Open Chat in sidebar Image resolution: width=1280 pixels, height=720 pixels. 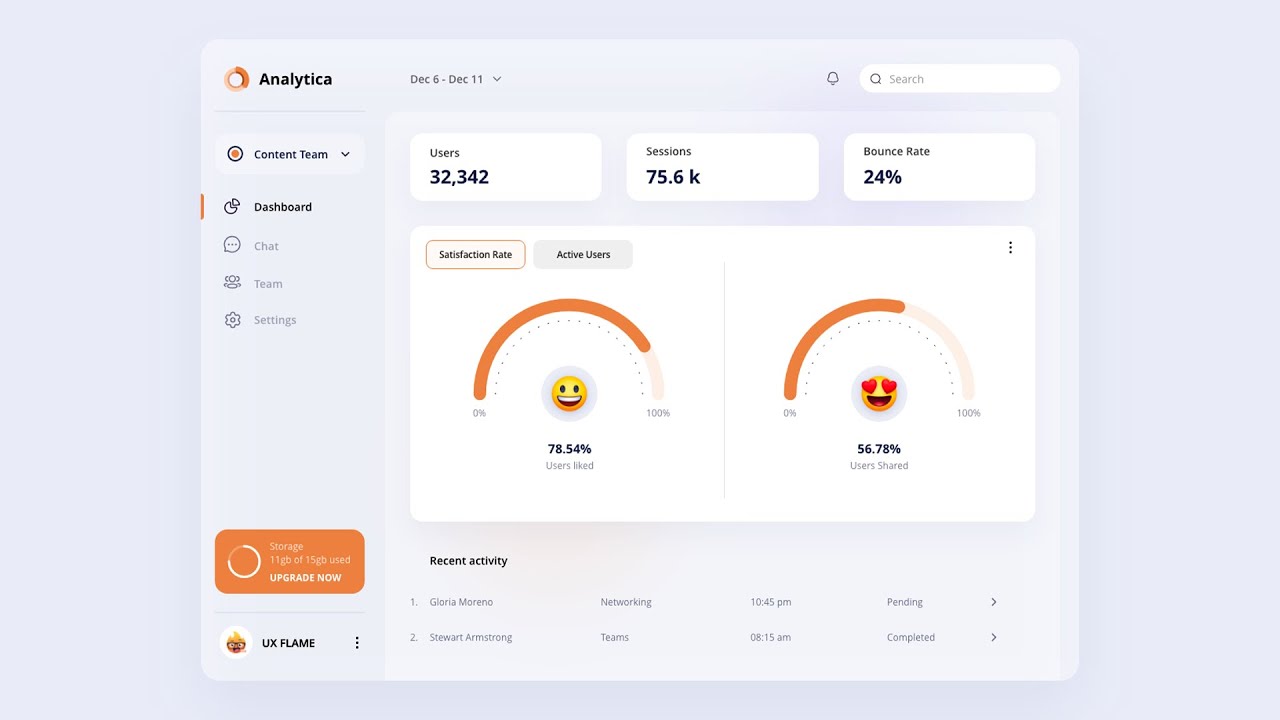click(266, 246)
